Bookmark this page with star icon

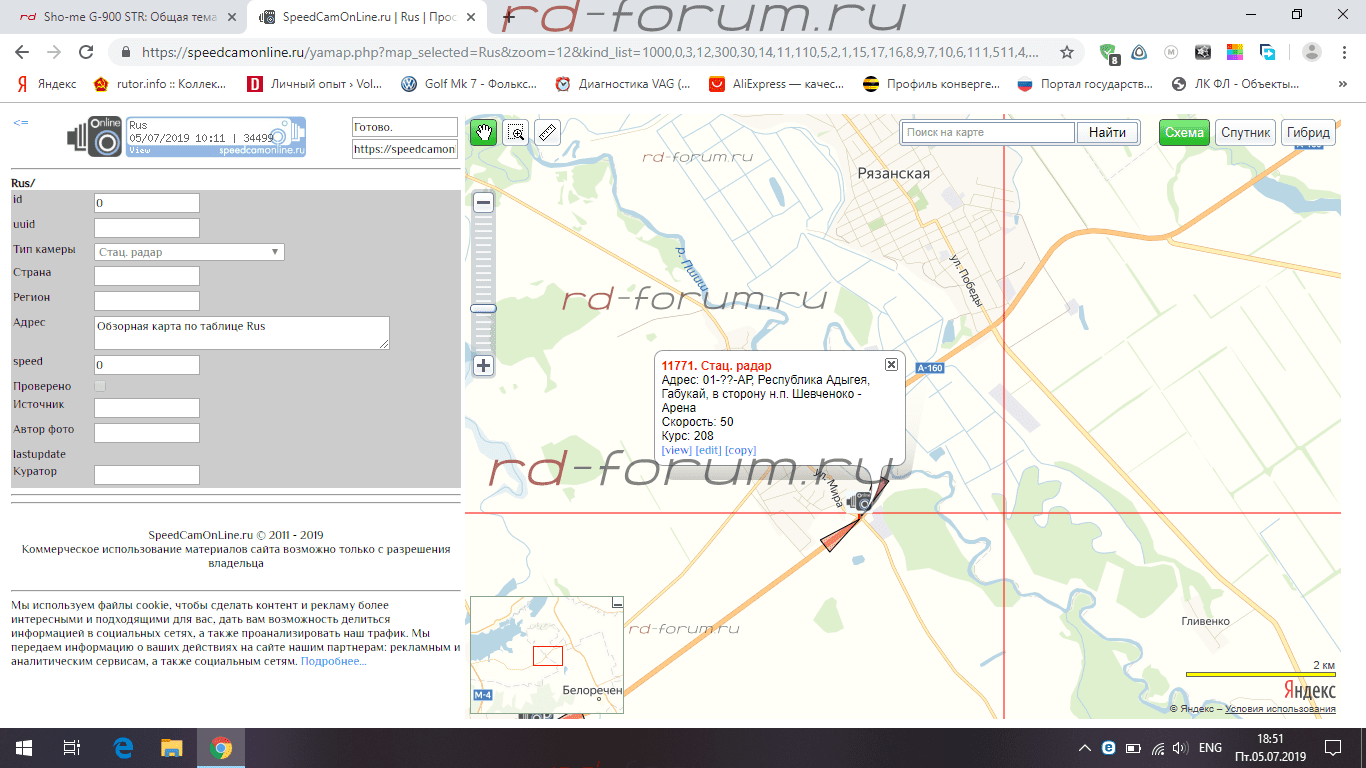point(1067,52)
